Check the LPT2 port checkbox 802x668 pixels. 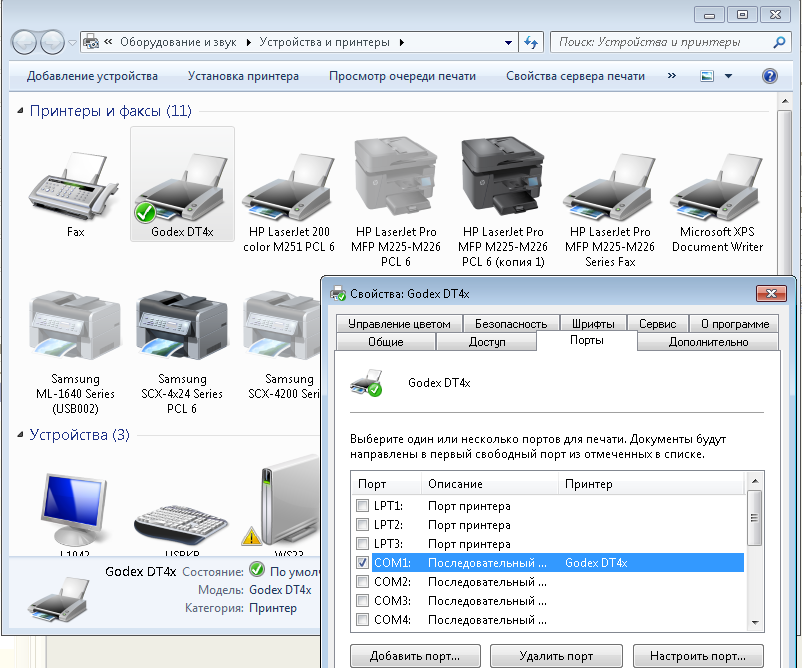[x=362, y=525]
